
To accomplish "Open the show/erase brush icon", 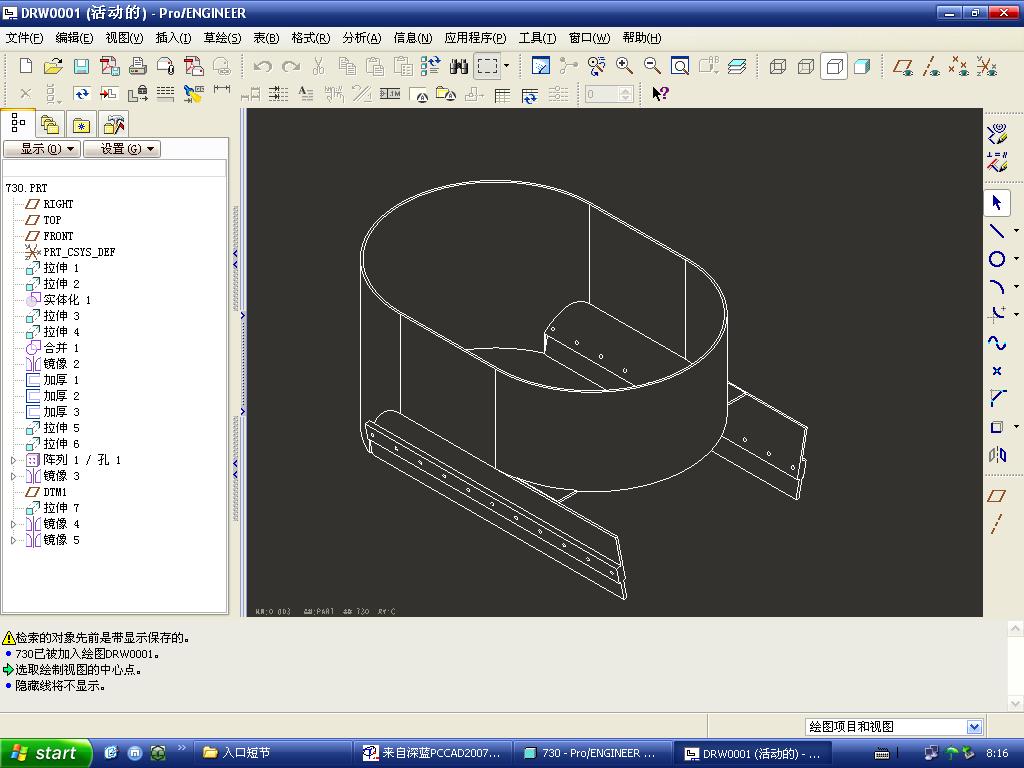I will (193, 94).
